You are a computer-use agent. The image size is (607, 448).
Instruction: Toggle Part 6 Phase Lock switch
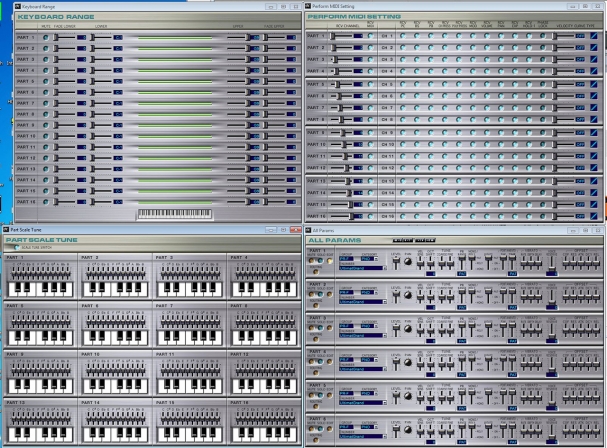point(542,96)
